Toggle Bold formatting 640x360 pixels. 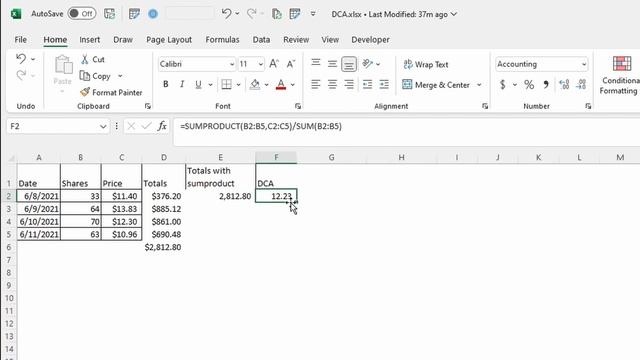[165, 84]
